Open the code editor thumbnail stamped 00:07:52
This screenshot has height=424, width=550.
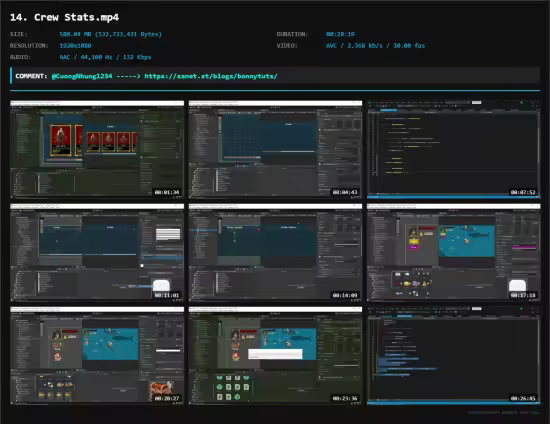(x=454, y=149)
